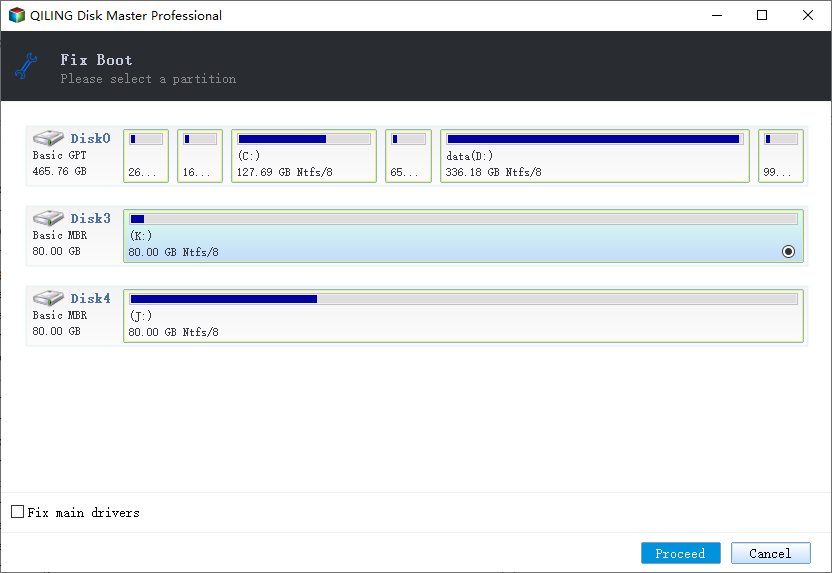Click the 465.76 GB size text
Viewport: 832px width, 573px height.
pyautogui.click(x=59, y=171)
